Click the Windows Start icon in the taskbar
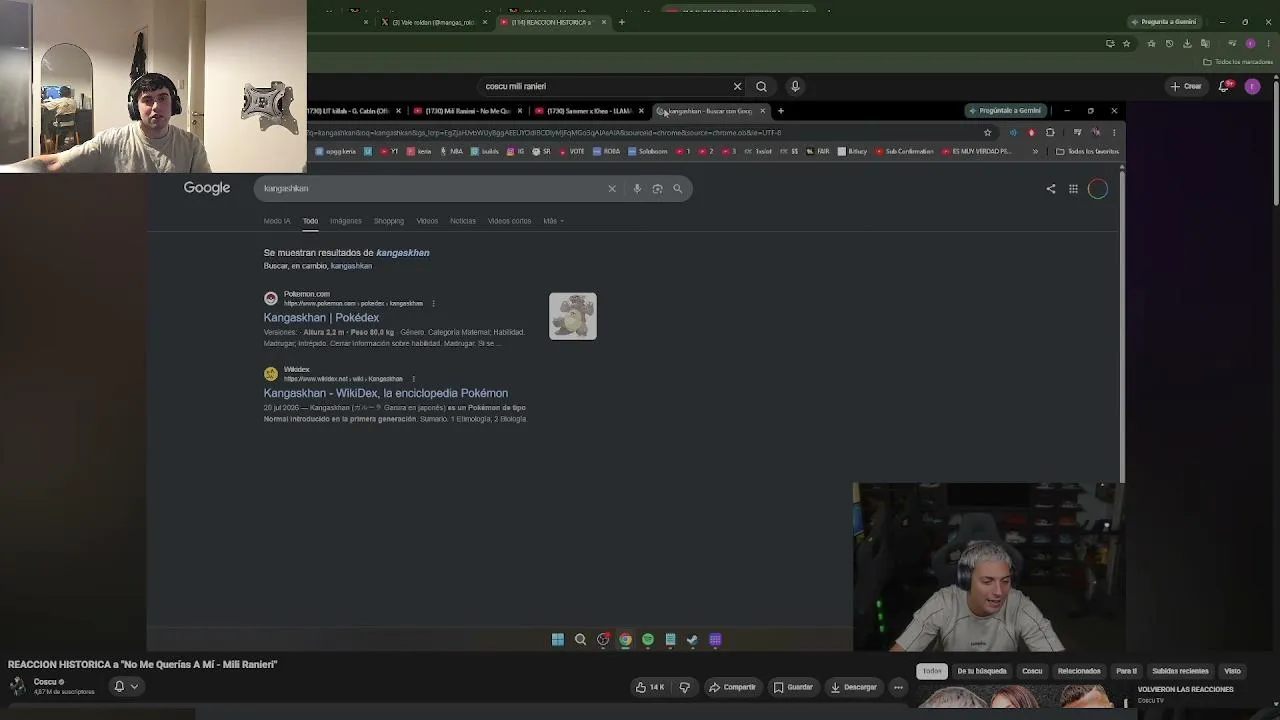Viewport: 1280px width, 720px height. click(558, 640)
